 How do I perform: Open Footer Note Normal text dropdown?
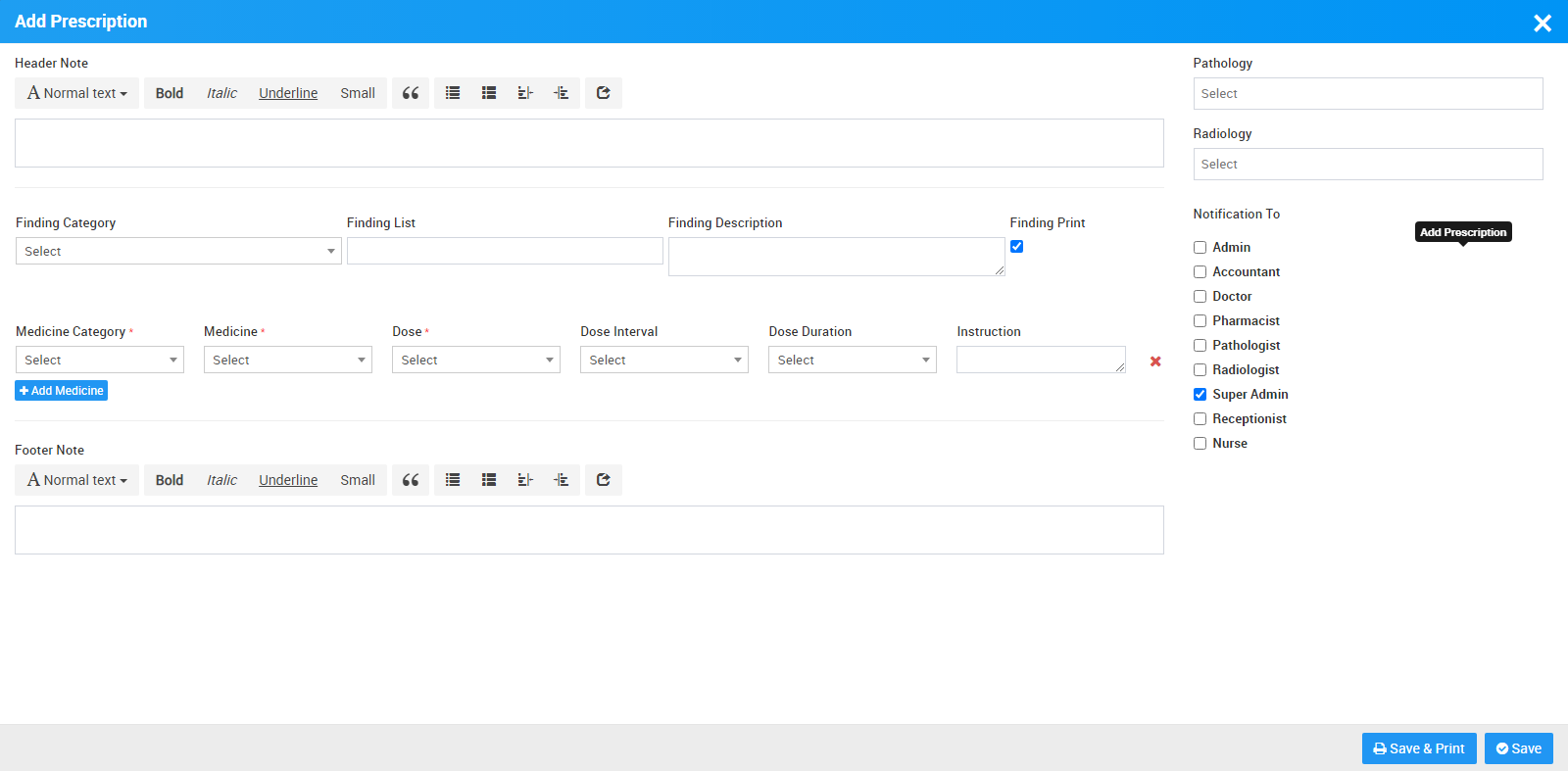[76, 480]
